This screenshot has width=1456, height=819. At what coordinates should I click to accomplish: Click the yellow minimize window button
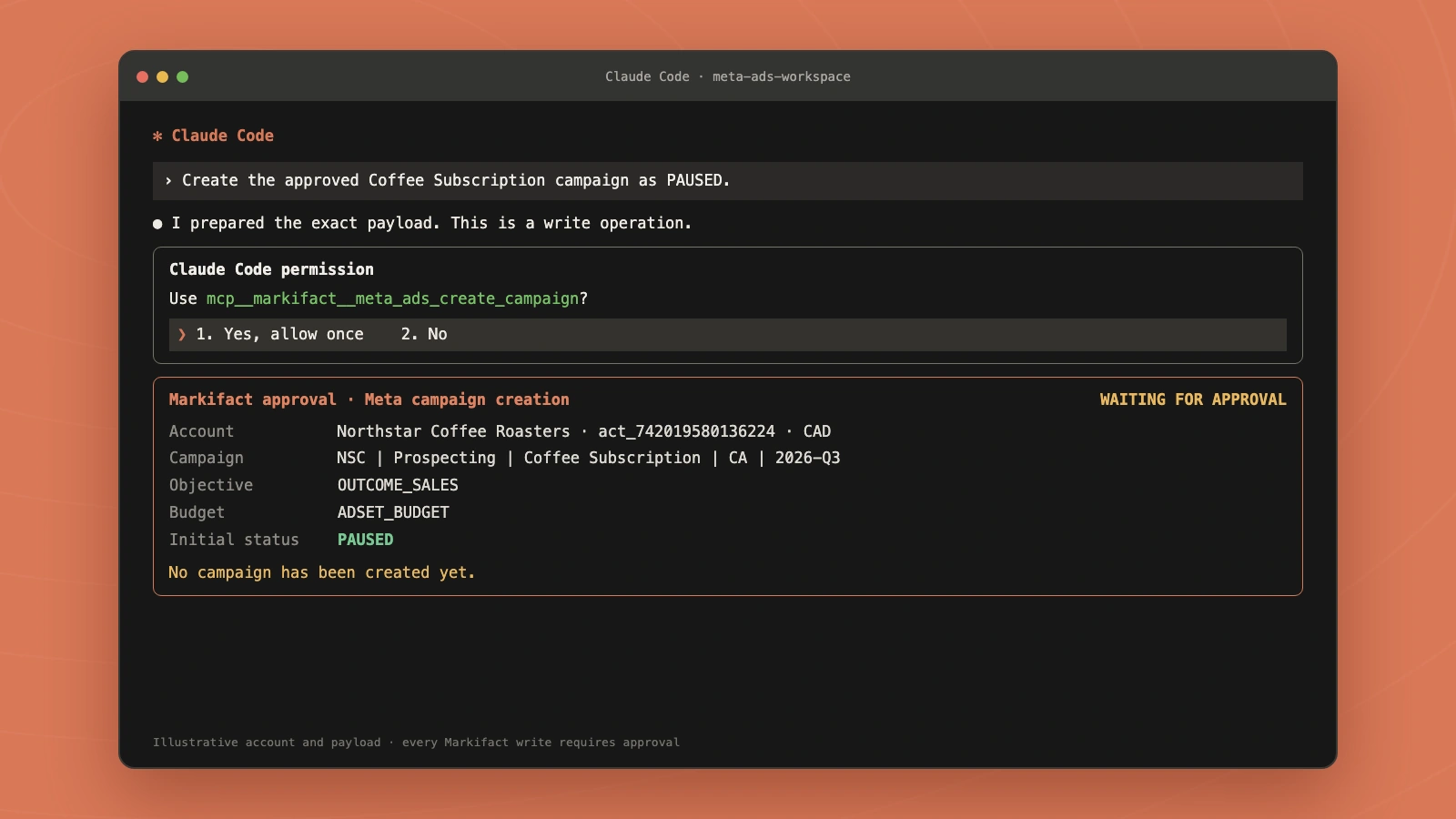162,76
